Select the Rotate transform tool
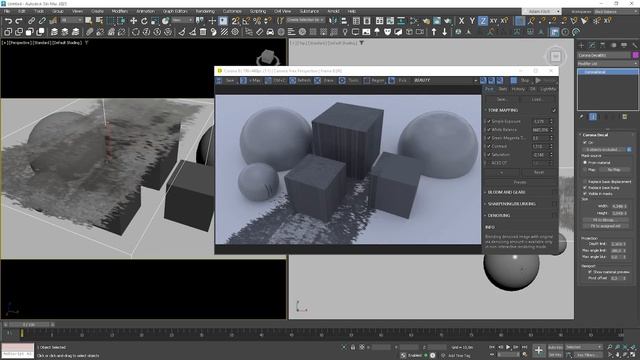 click(144, 21)
